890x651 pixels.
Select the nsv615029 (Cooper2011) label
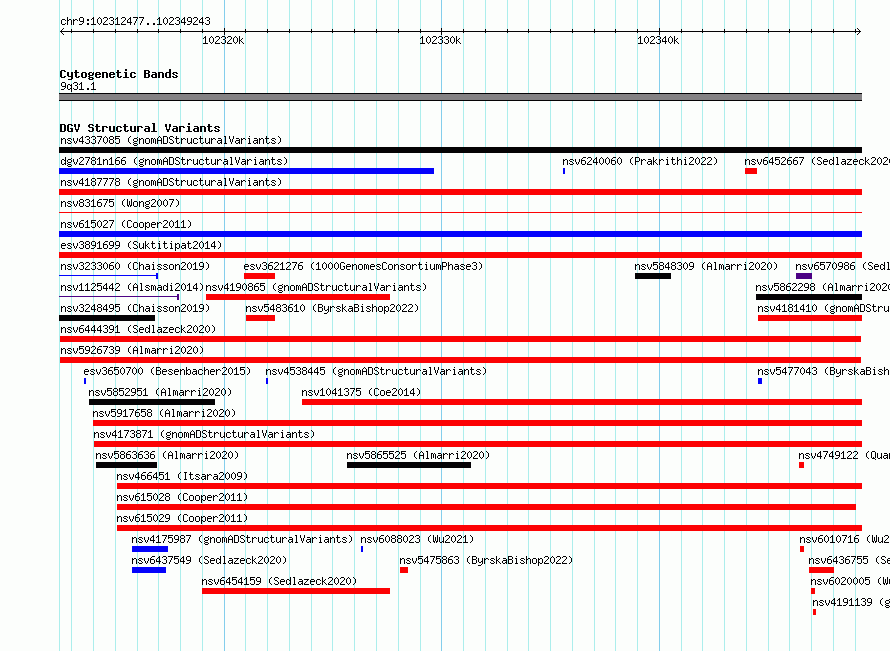click(x=182, y=518)
